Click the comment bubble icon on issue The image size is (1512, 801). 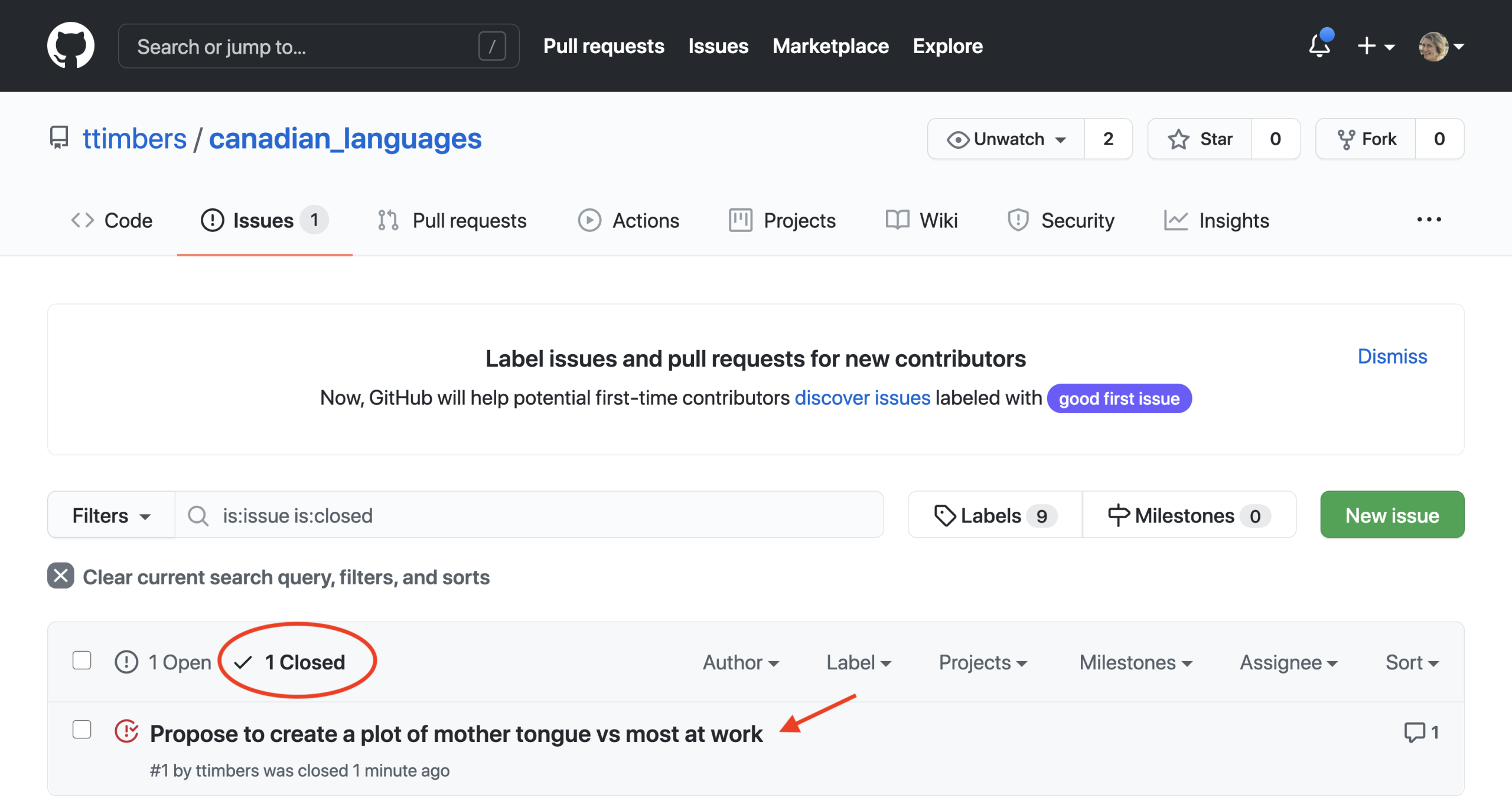point(1414,732)
